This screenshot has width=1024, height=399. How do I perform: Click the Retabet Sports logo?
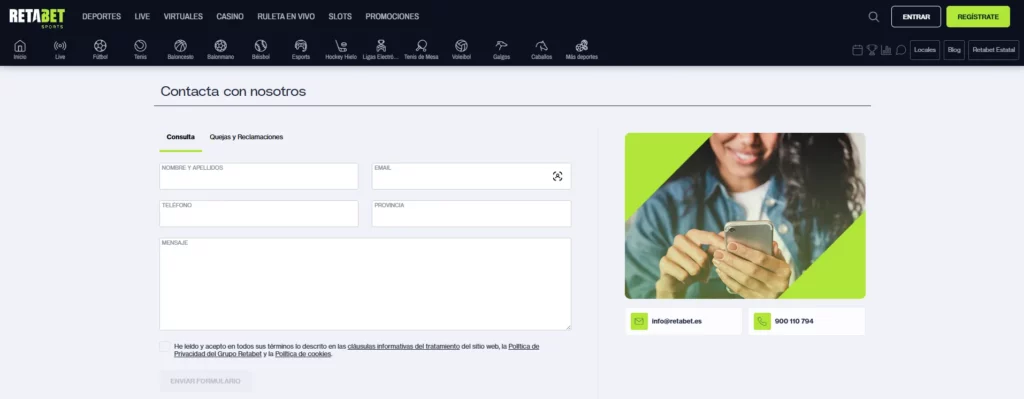37,18
